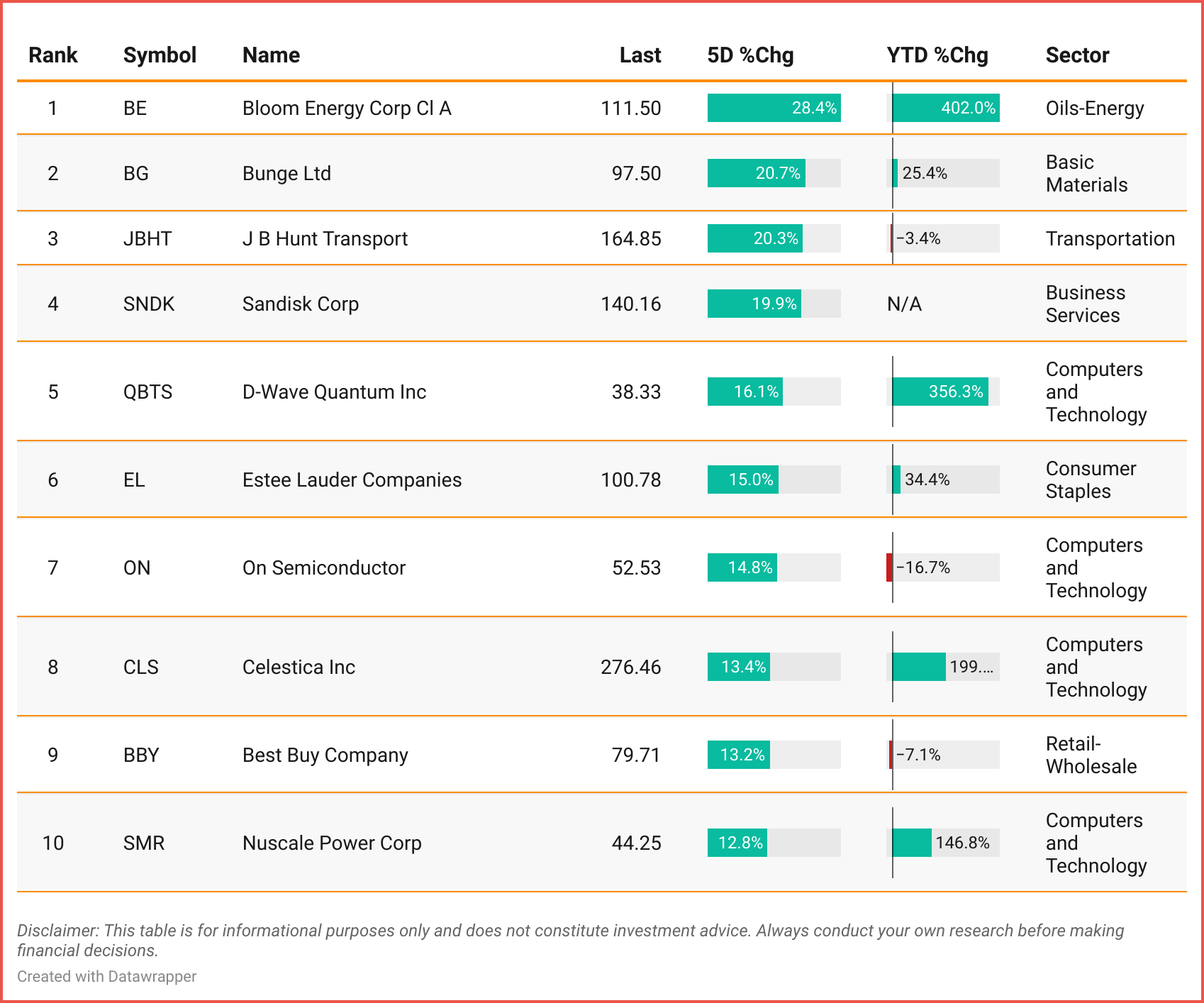The image size is (1204, 1003).
Task: Click the YTD %Chg column header
Action: 937,55
